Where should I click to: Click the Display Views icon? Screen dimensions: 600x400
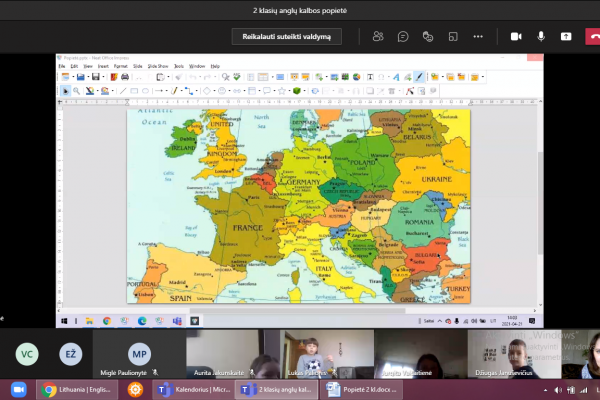263,77
